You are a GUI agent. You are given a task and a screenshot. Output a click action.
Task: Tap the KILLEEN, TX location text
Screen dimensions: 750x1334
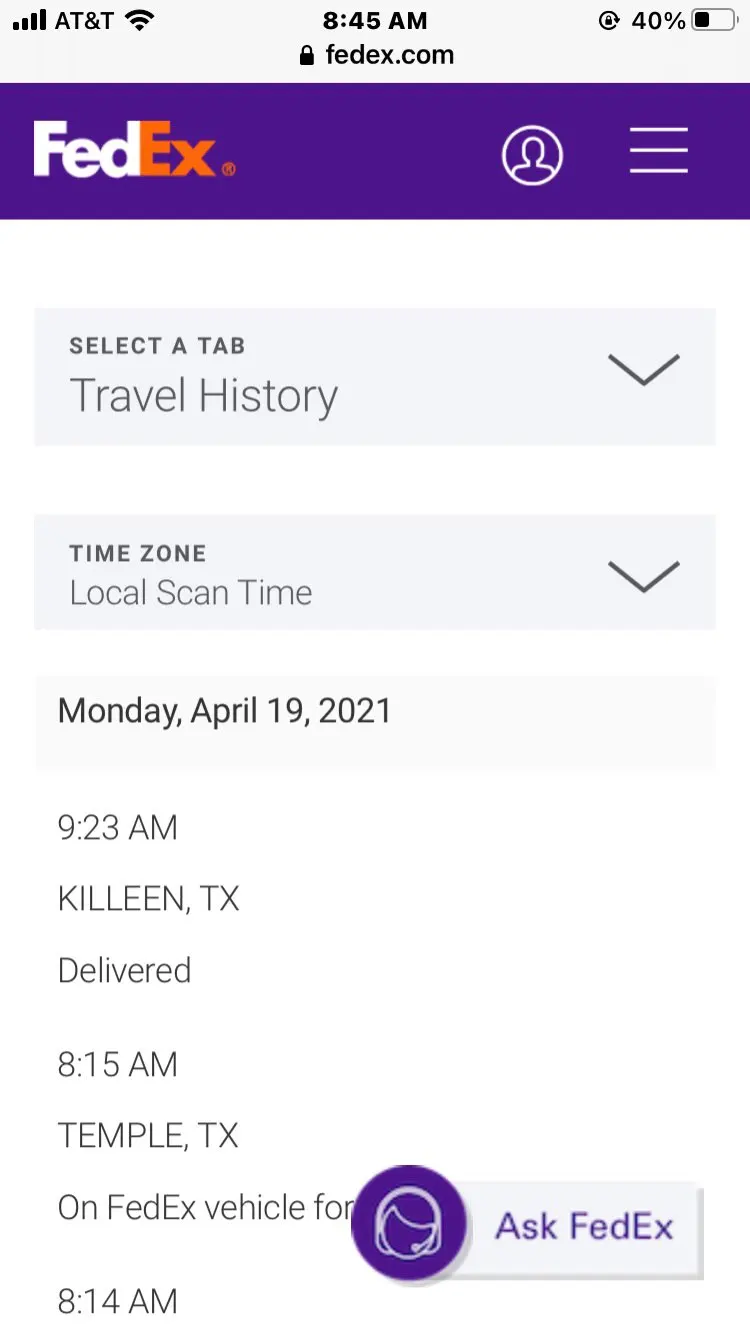(x=149, y=899)
